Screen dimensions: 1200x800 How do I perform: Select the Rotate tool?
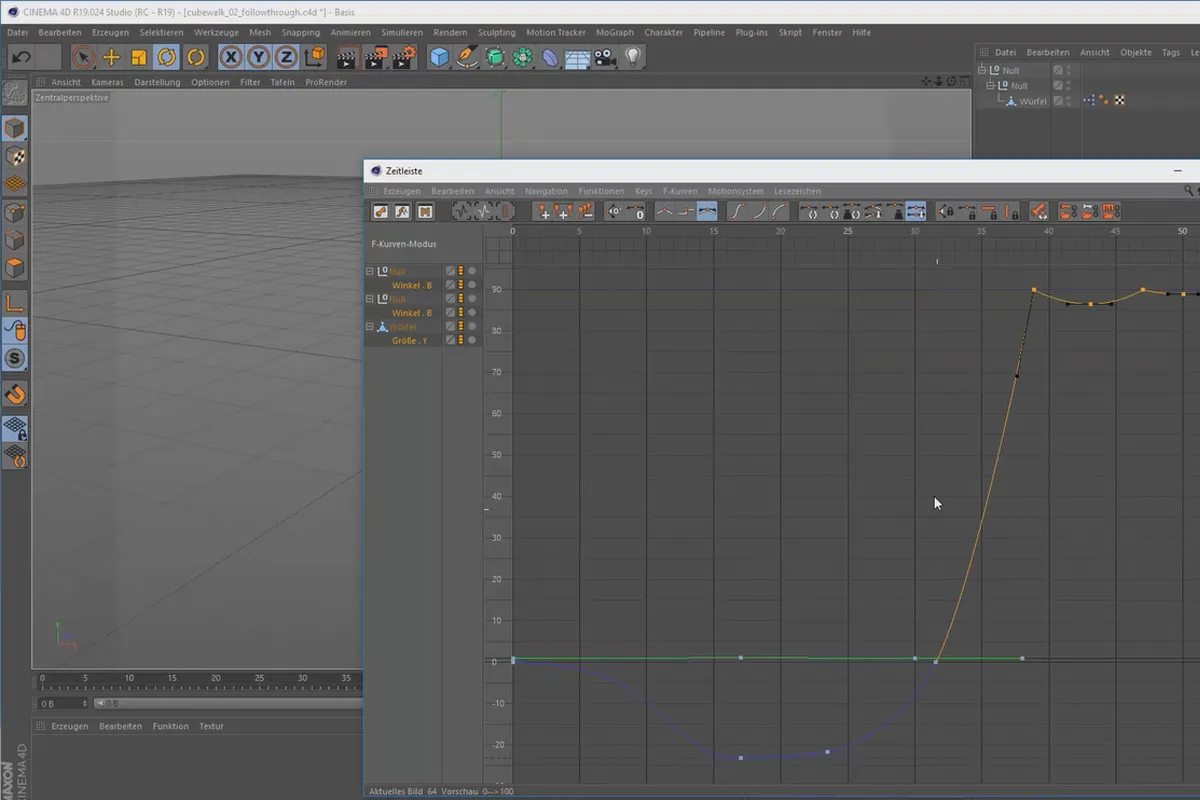click(x=167, y=57)
